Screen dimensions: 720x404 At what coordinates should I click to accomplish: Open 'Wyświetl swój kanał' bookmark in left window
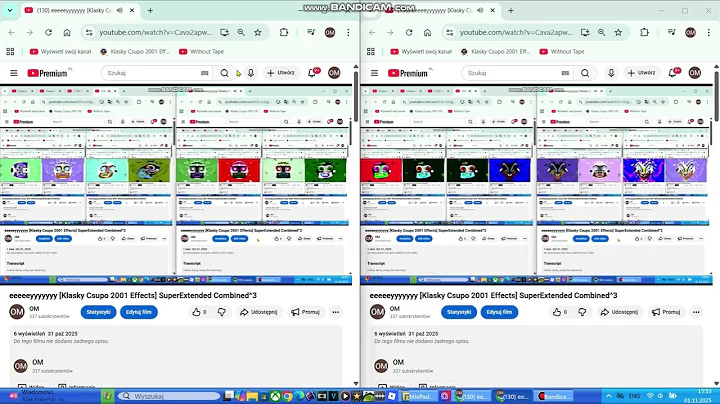60,51
